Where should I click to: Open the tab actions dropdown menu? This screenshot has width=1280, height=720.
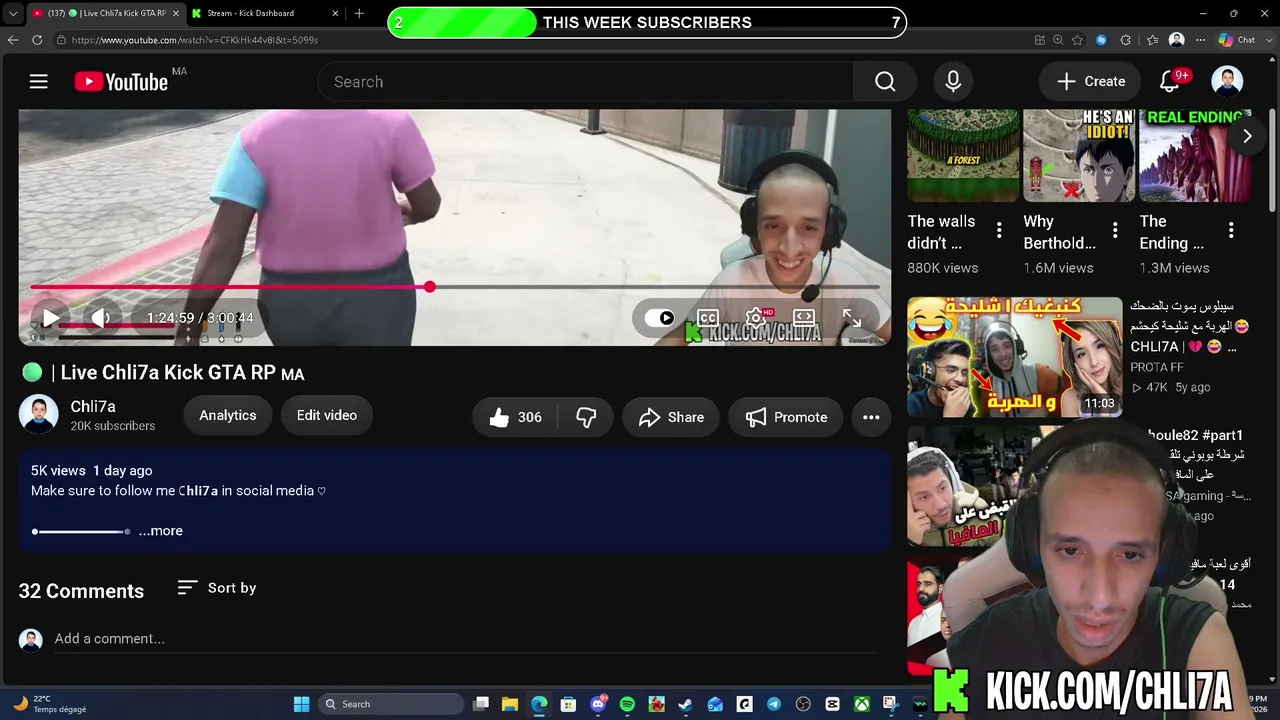pos(12,13)
